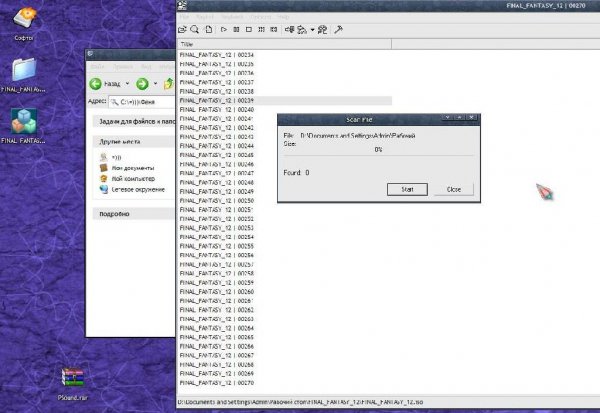This screenshot has width=600, height=413.
Task: Close the Scan File dialog with X
Action: click(x=471, y=117)
